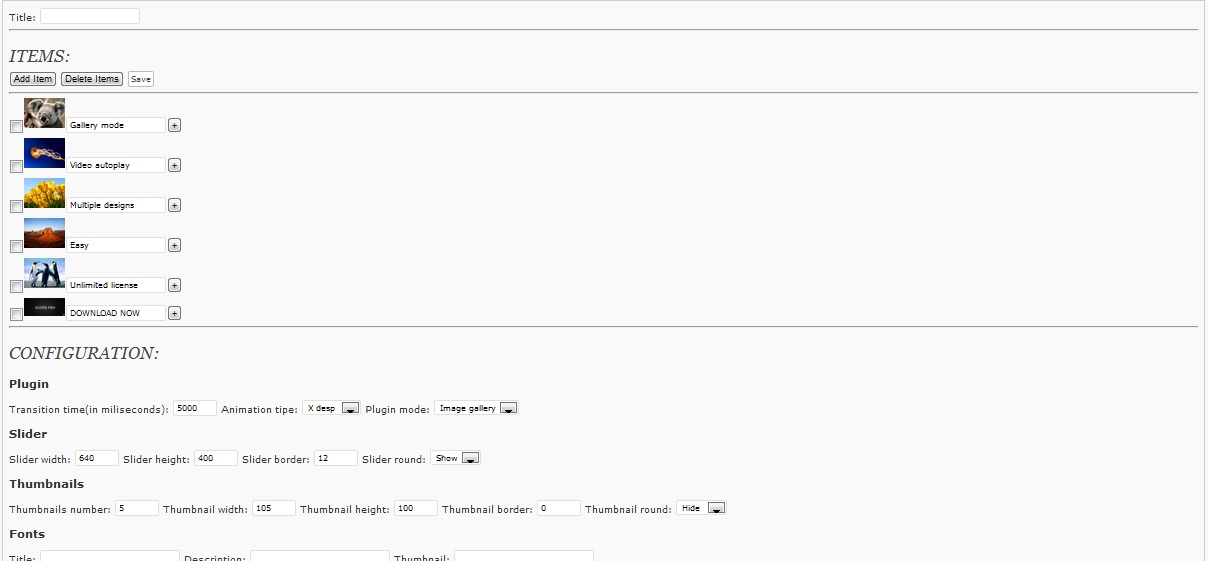Viewport: 1208px width, 561px height.
Task: Focus the Video autoplay name field
Action: click(x=116, y=165)
